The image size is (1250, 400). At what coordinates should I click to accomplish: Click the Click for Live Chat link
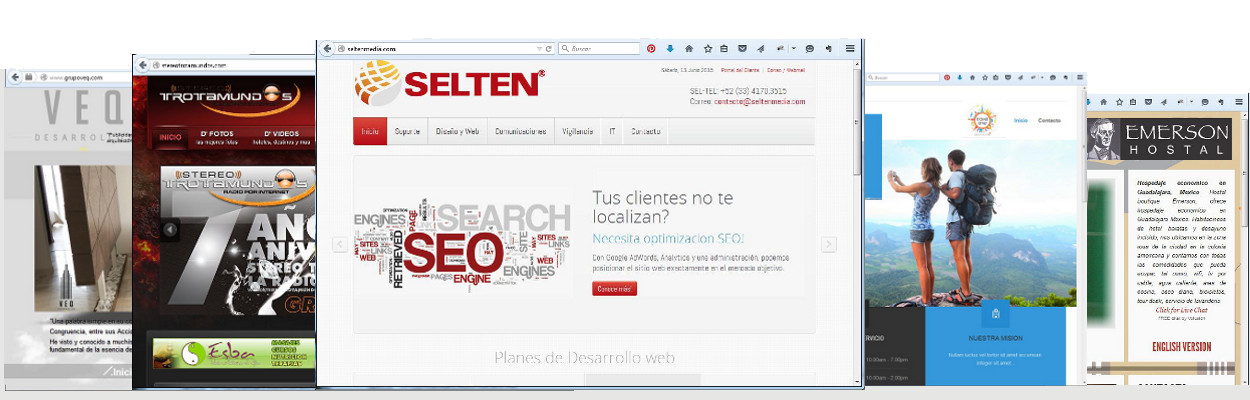(1181, 310)
